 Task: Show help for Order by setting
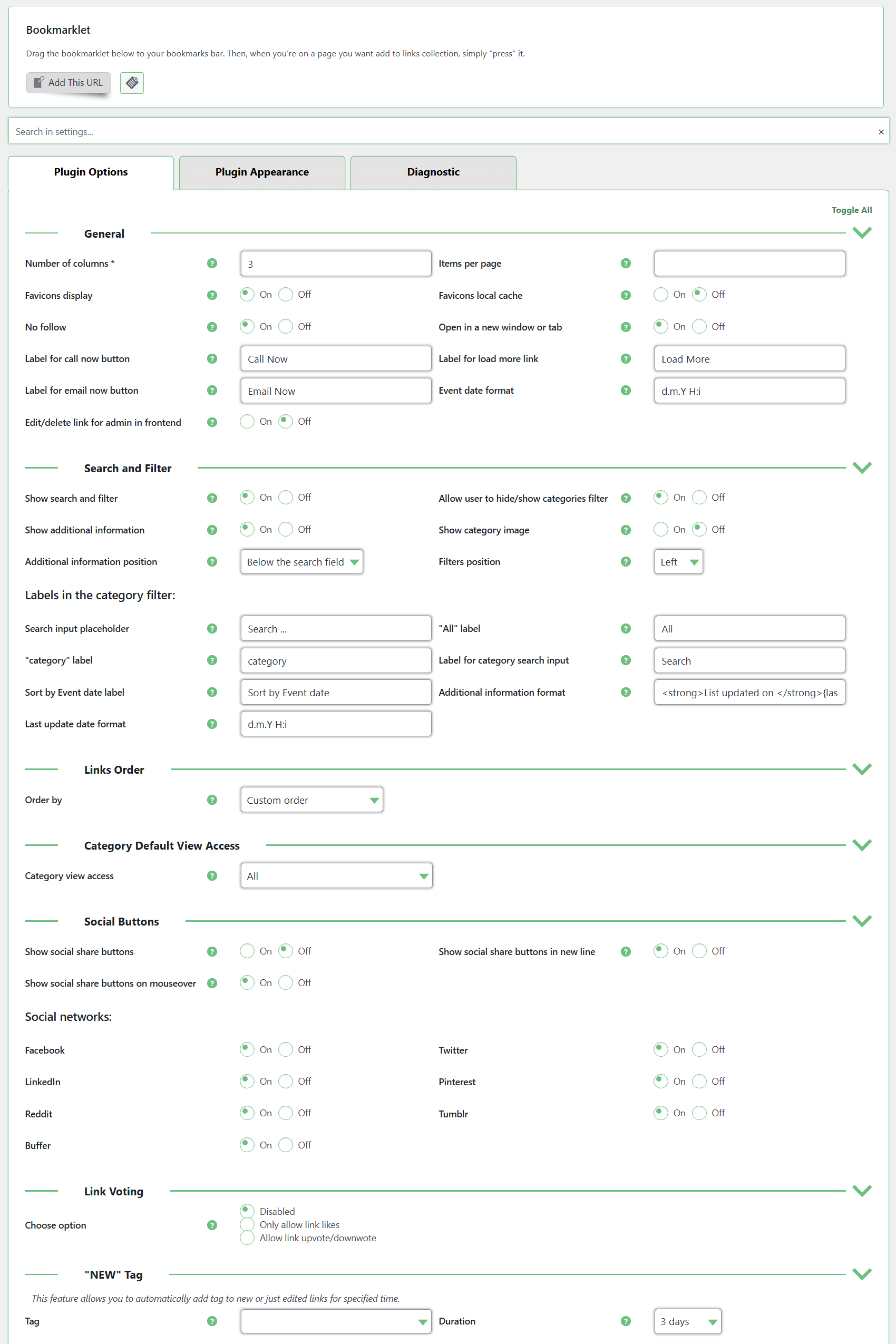coord(212,800)
